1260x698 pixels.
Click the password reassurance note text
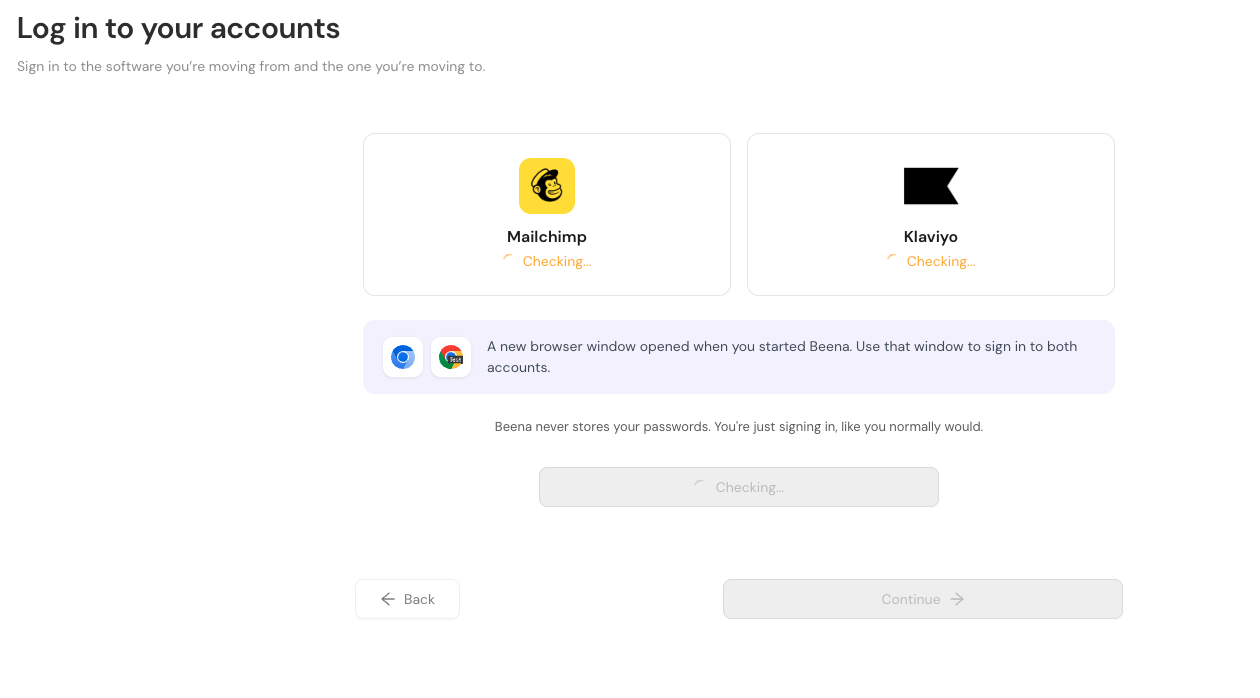pos(738,426)
